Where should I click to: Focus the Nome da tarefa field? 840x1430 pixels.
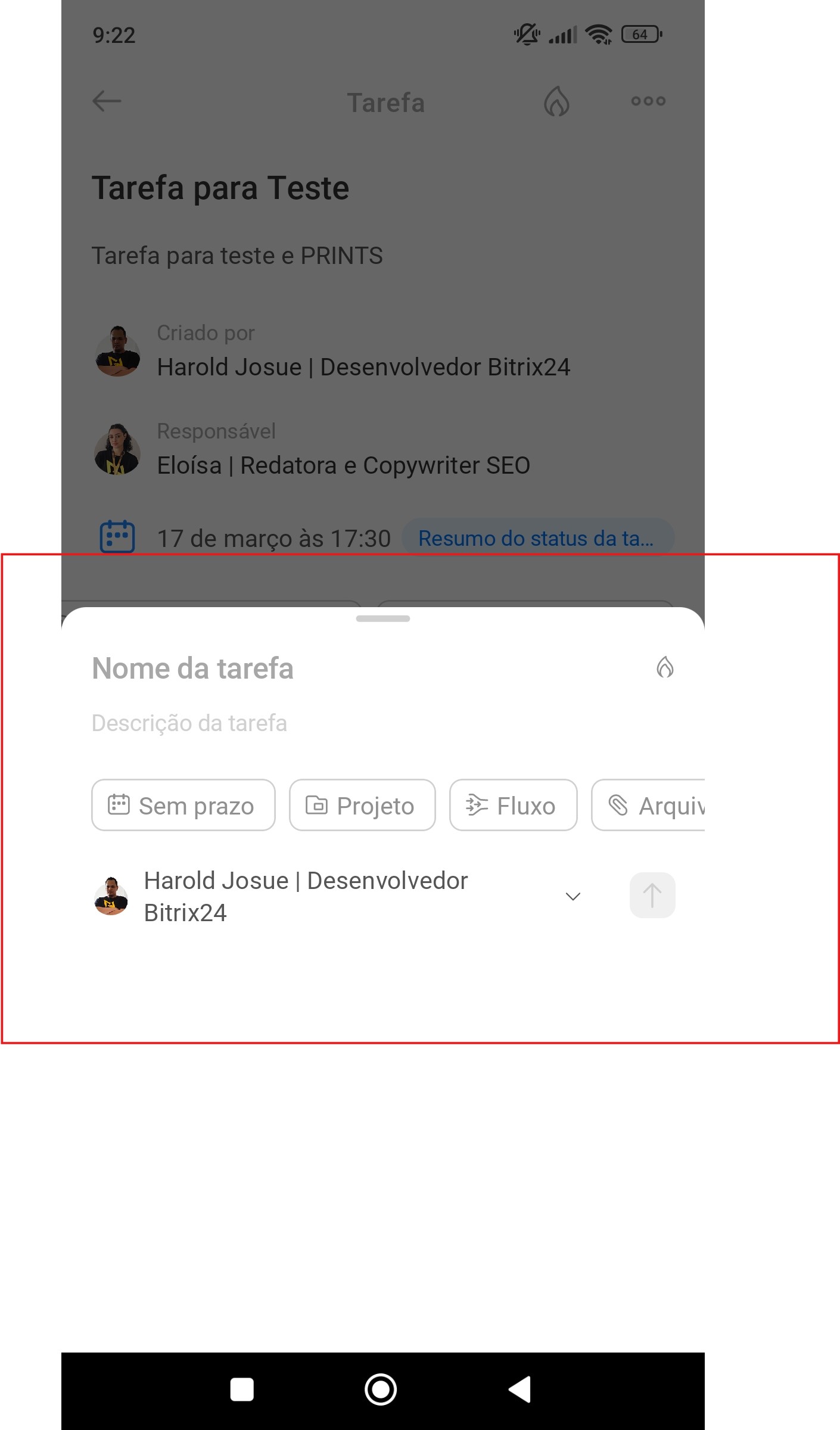(193, 669)
